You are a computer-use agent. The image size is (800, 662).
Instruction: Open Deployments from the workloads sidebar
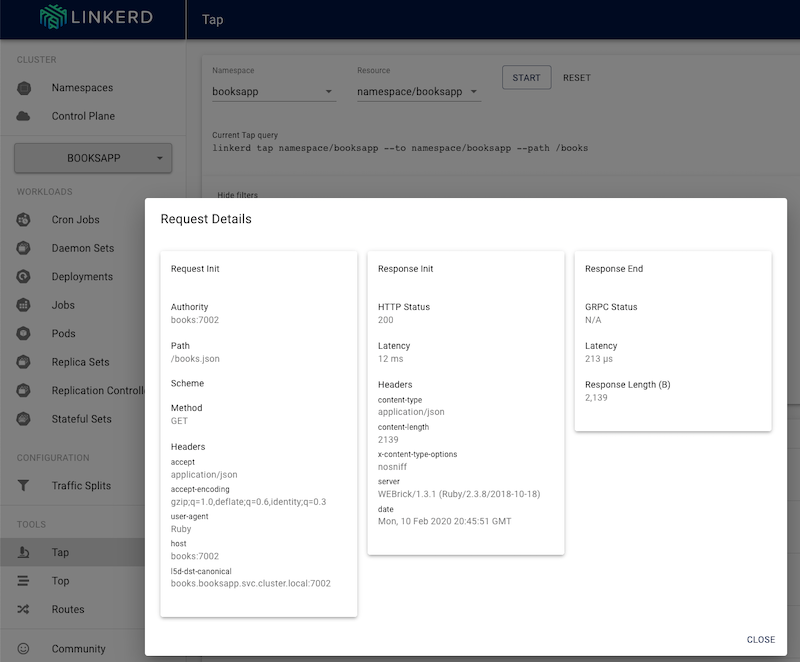click(22, 277)
